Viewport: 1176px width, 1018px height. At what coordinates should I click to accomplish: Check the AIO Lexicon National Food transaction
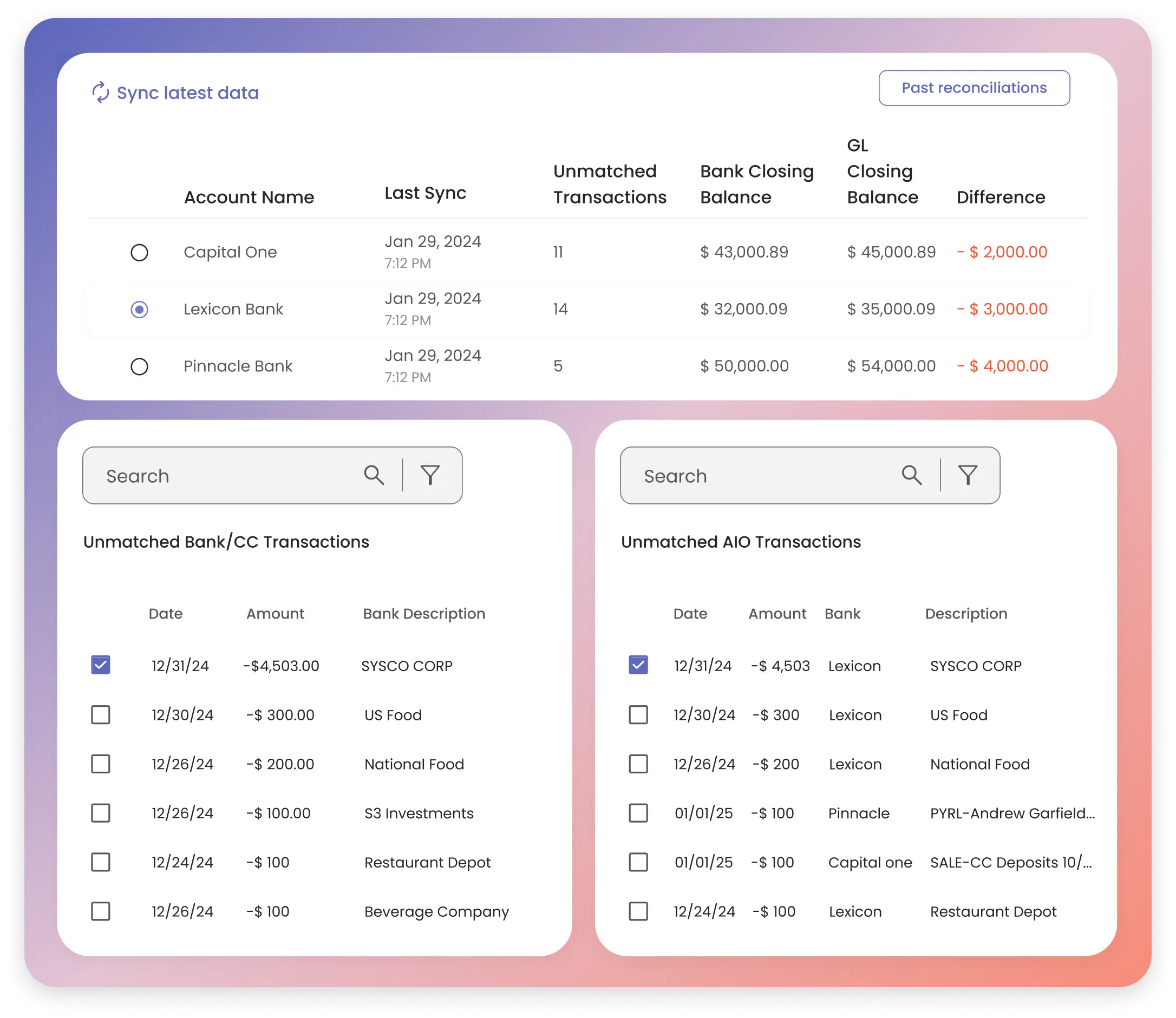[x=638, y=764]
